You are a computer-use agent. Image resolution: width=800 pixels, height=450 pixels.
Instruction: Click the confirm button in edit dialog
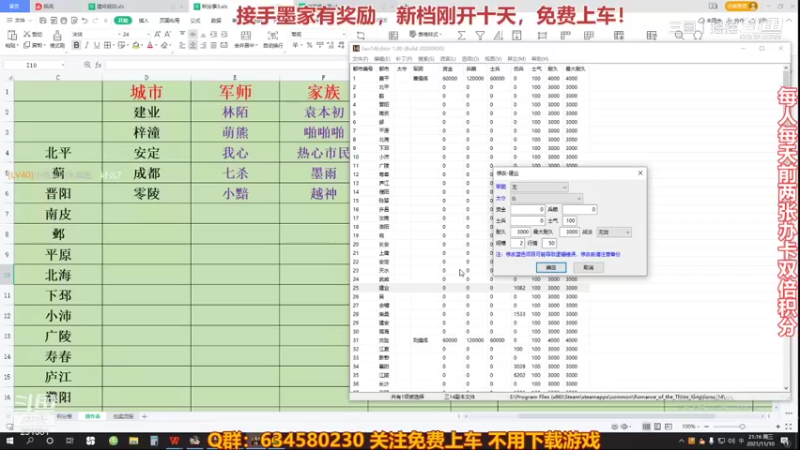[x=551, y=268]
